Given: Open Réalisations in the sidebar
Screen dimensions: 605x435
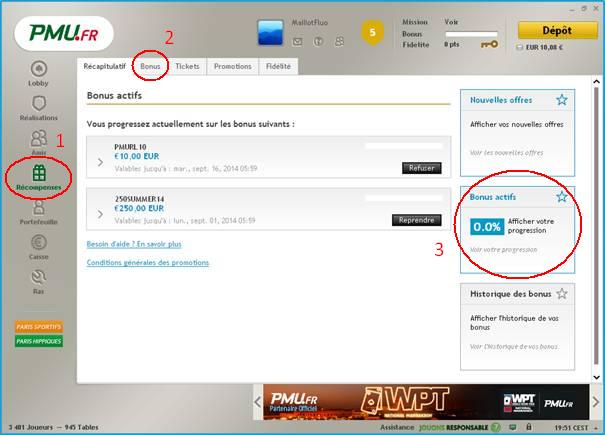Looking at the screenshot, I should click(39, 108).
